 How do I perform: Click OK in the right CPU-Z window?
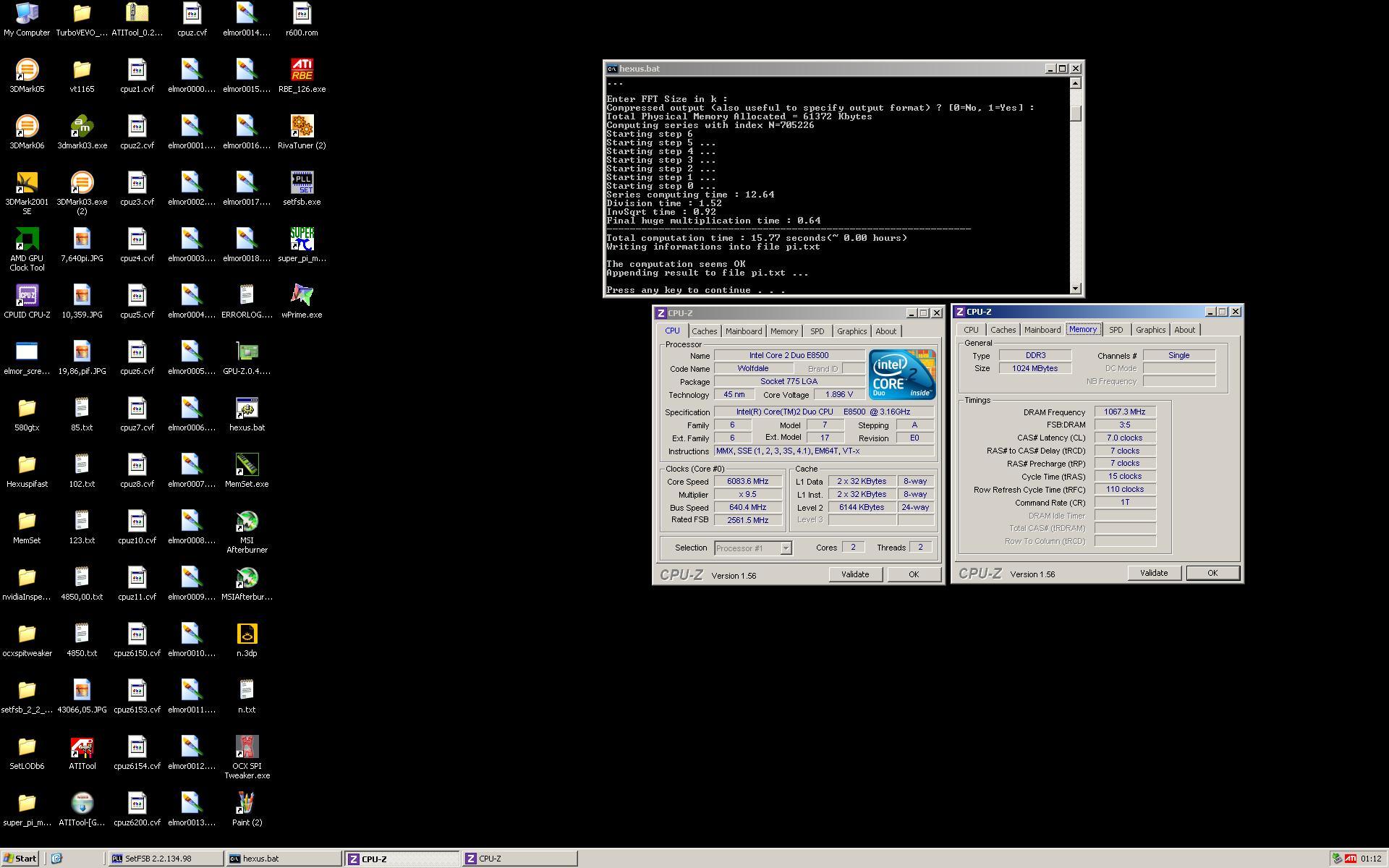(x=1212, y=573)
